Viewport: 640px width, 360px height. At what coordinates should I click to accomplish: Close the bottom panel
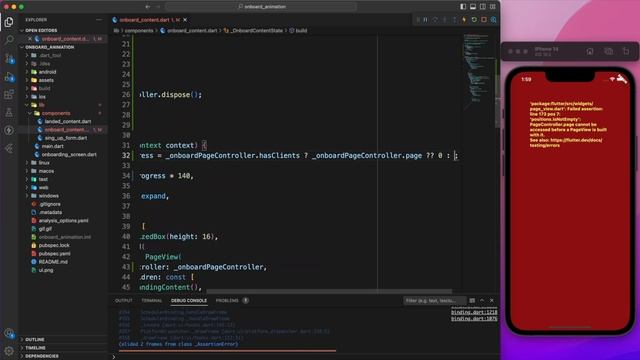[x=492, y=300]
